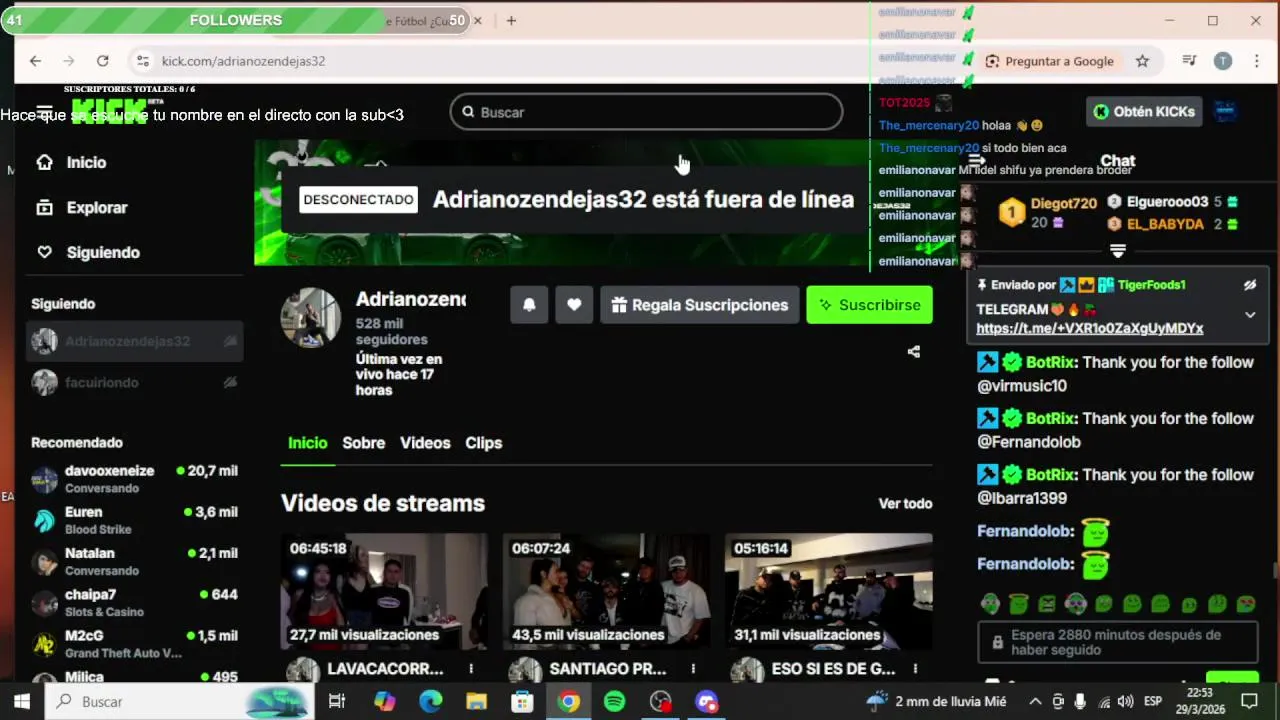
Task: Open the chaipa7 recommended channel
Action: (134, 603)
